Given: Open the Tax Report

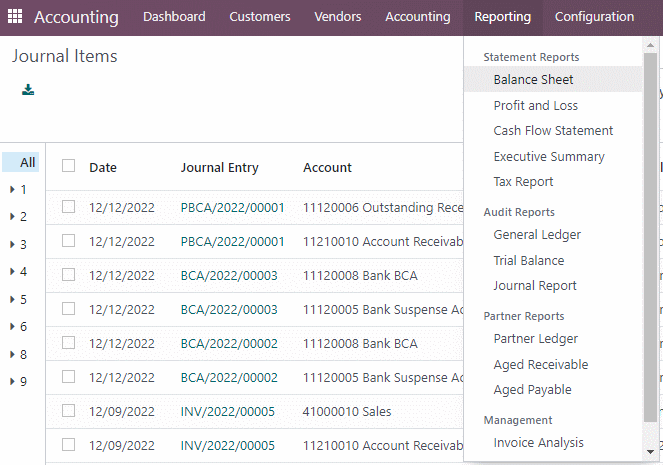Looking at the screenshot, I should point(523,182).
